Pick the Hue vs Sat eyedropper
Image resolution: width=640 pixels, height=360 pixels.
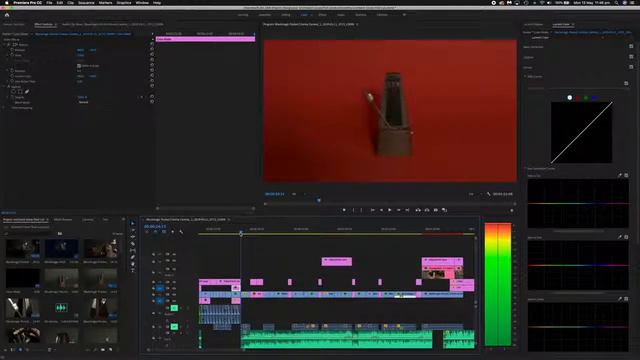(x=620, y=176)
